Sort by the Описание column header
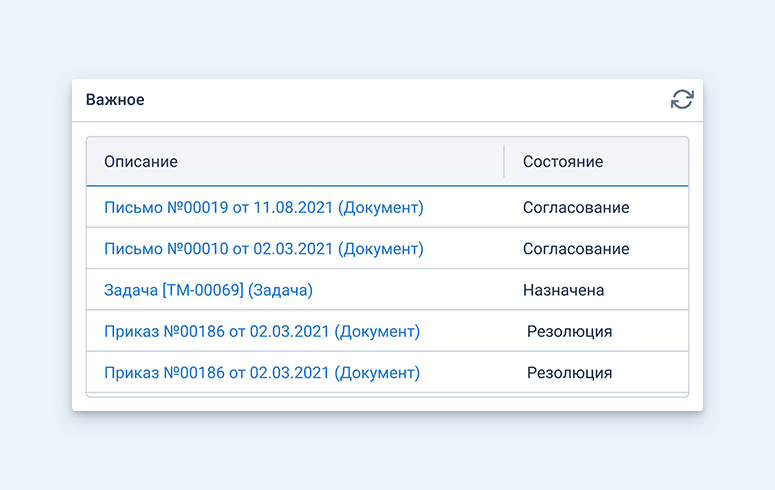Screen dimensions: 775x490 click(141, 162)
